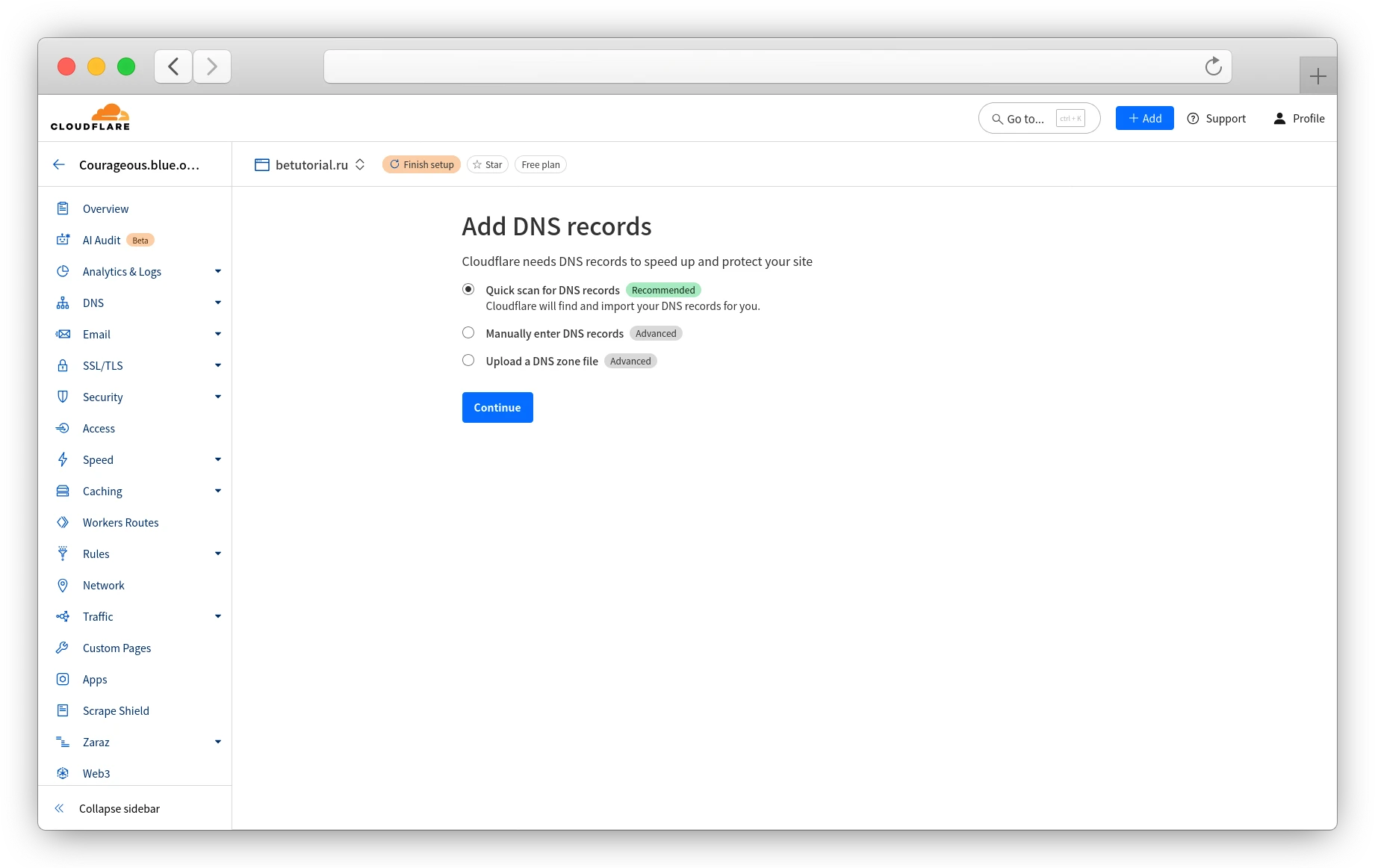Screen dimensions: 1375x868
Task: Star the betutorial.ru site
Action: [x=487, y=164]
